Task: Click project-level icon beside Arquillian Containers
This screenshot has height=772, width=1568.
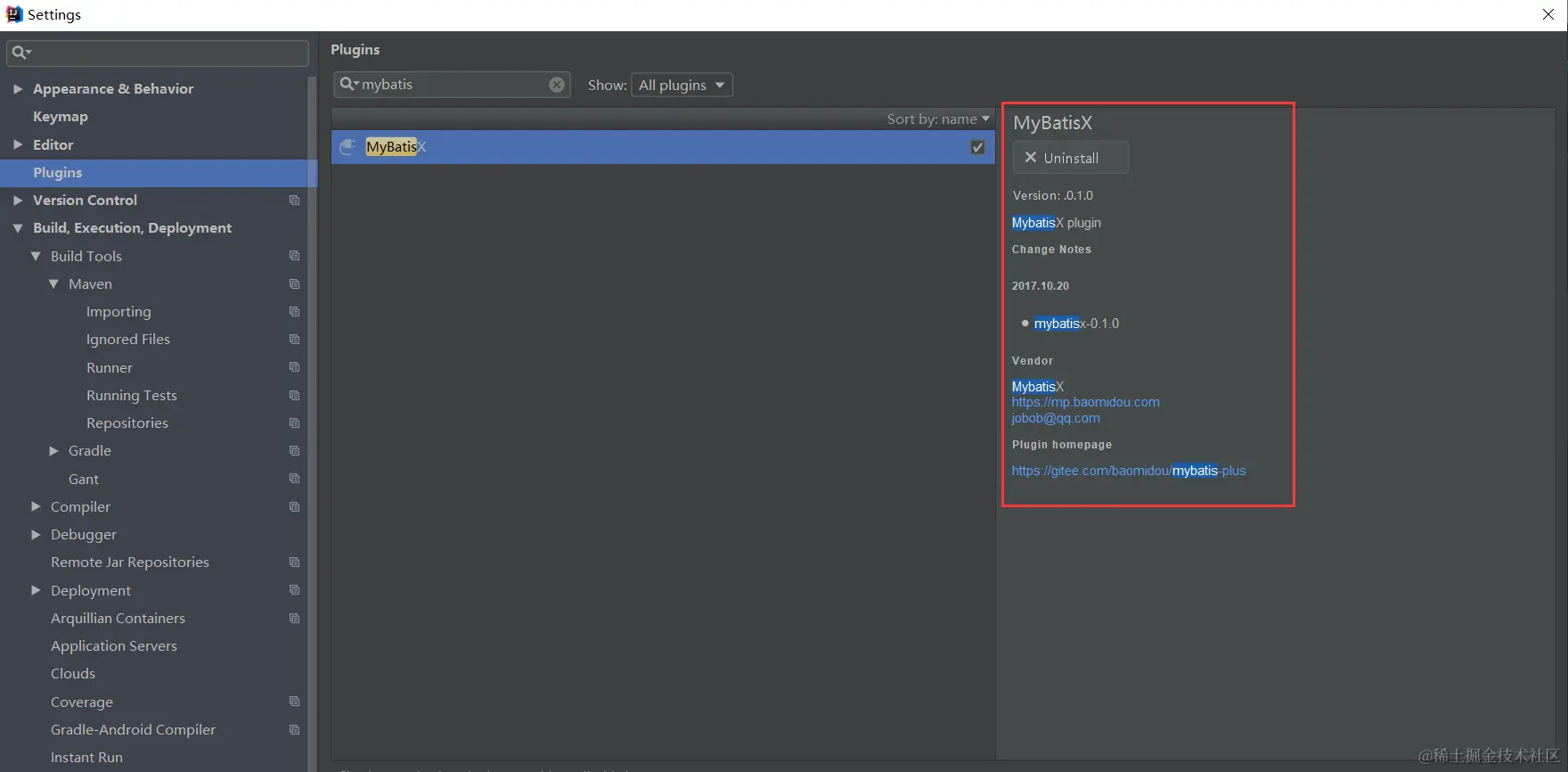Action: 295,619
